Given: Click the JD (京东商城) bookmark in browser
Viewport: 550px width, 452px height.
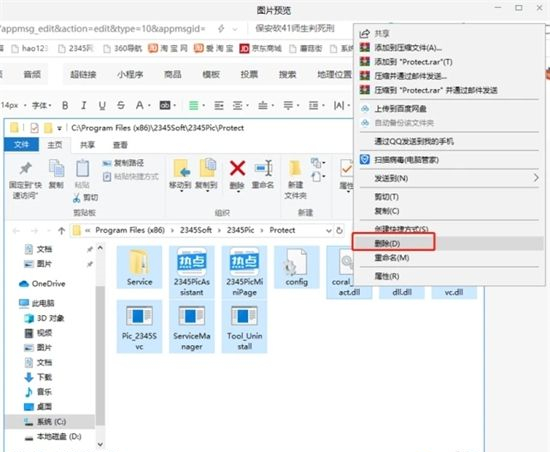Looking at the screenshot, I should tap(261, 48).
